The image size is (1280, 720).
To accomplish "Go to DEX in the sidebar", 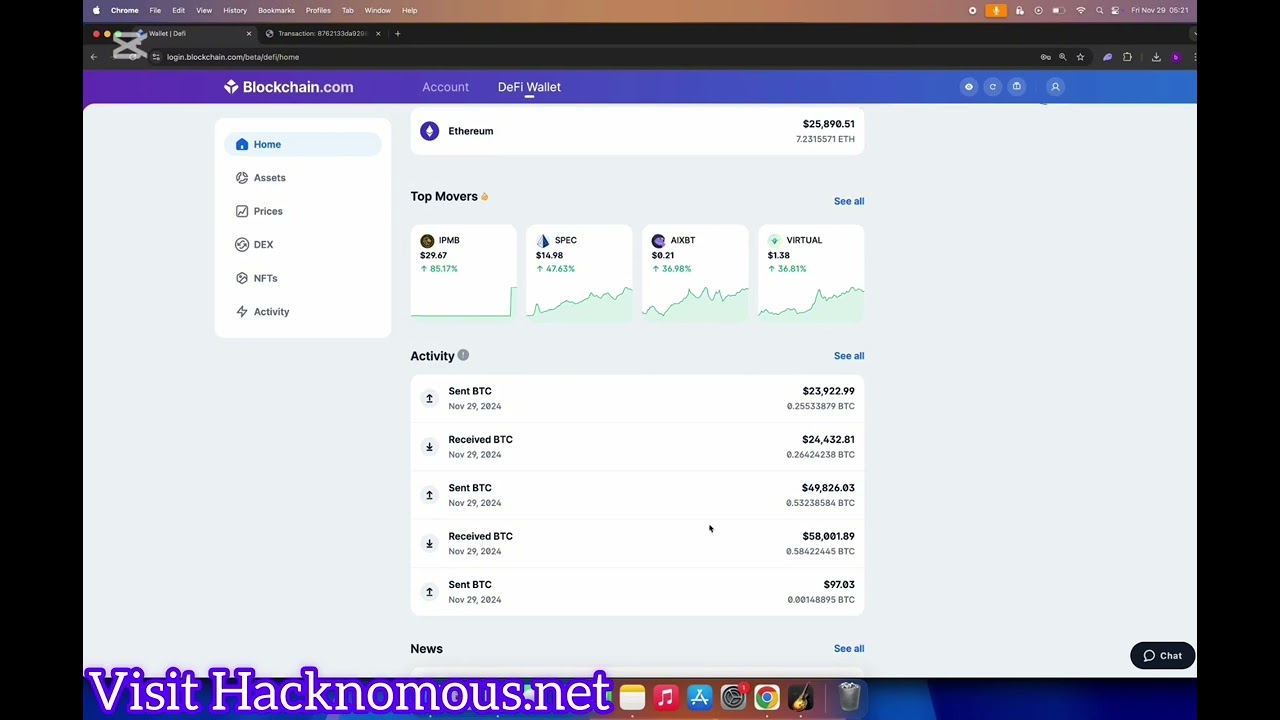I will pos(262,245).
